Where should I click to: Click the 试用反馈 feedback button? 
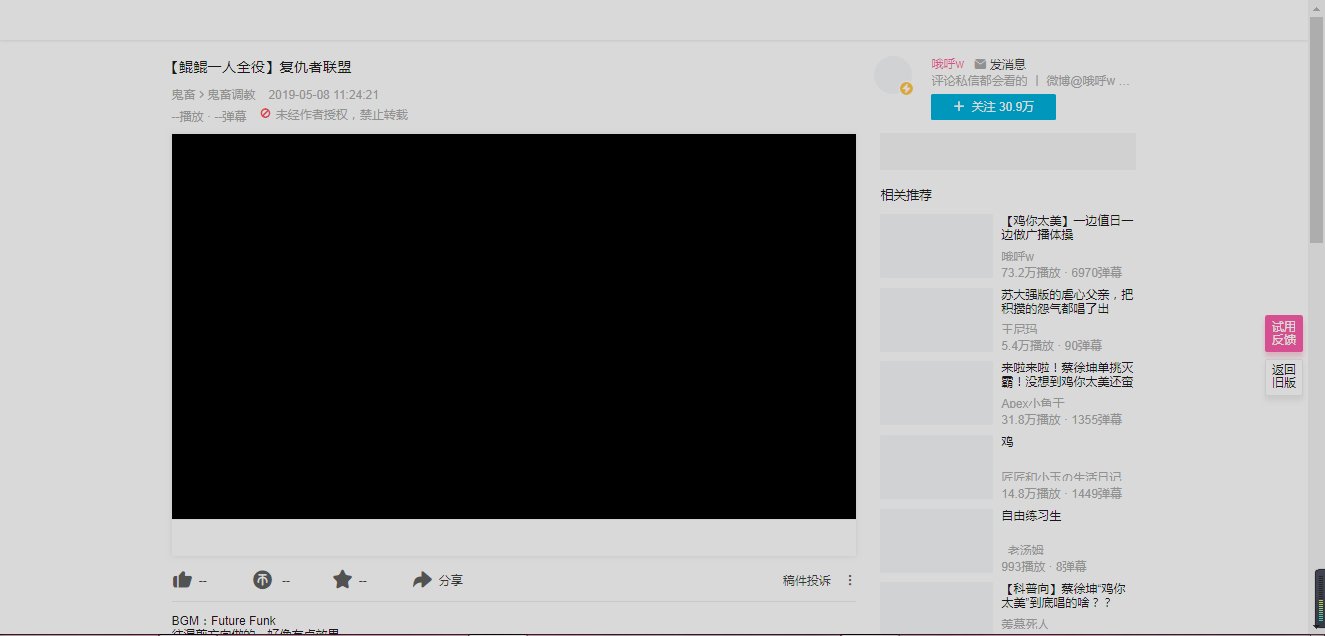1283,333
